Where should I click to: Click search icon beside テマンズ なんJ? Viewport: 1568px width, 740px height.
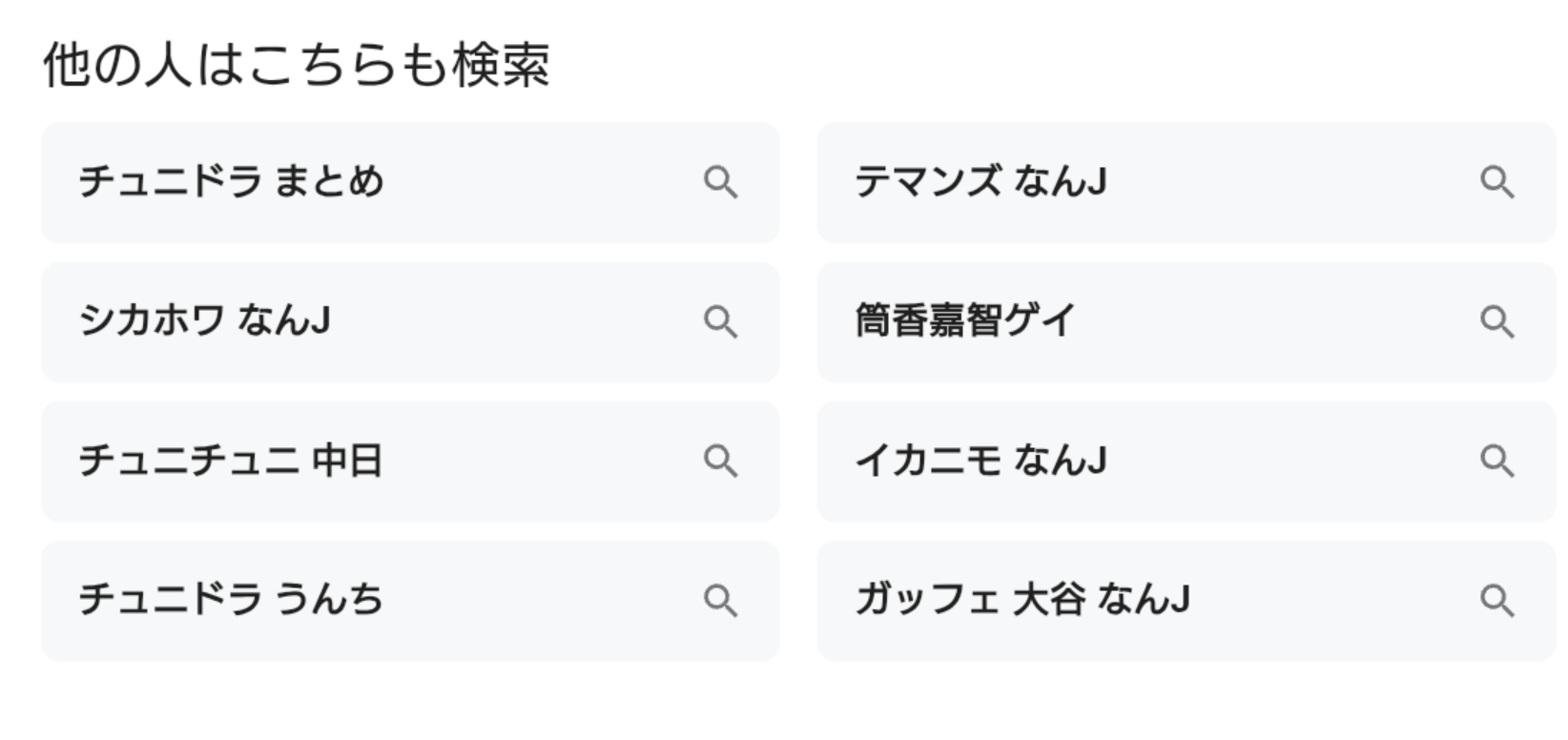(x=1496, y=182)
